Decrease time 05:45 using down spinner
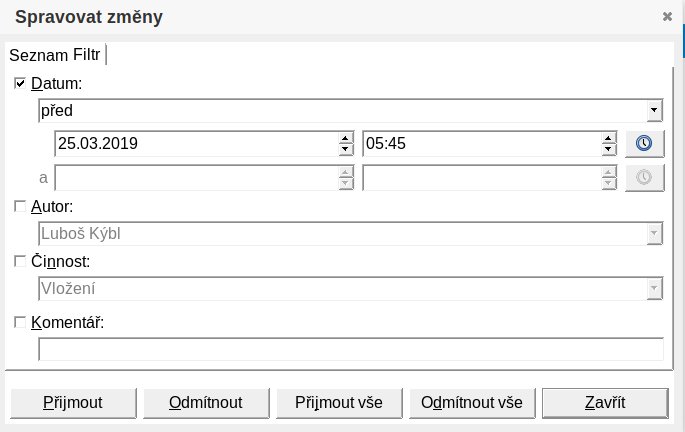The width and height of the screenshot is (685, 432). point(608,149)
